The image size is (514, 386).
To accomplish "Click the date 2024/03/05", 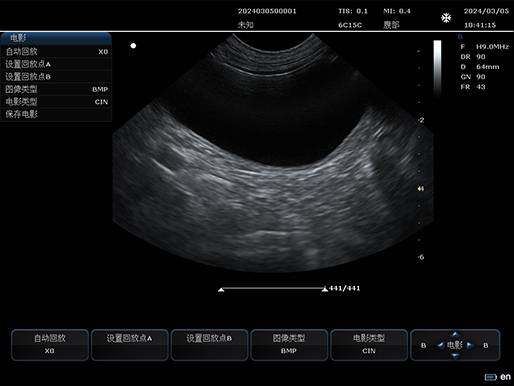I will coord(486,11).
